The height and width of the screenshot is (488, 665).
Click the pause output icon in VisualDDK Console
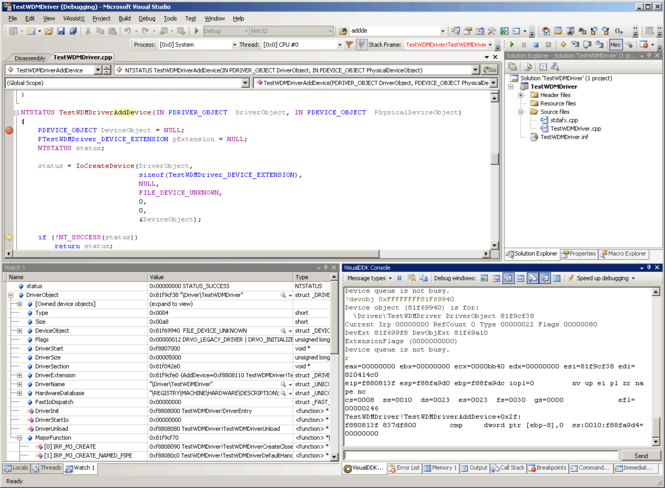(399, 278)
